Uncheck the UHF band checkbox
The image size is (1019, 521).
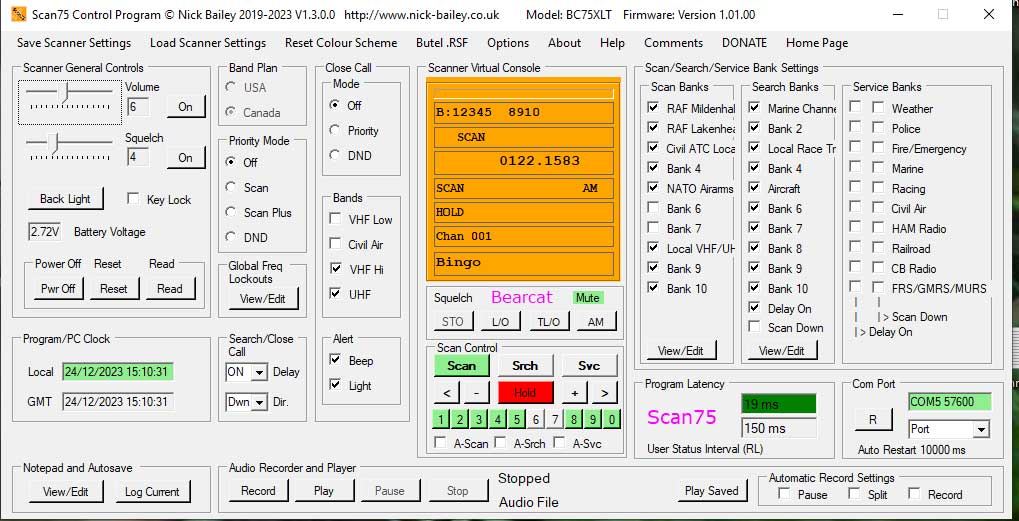point(335,293)
